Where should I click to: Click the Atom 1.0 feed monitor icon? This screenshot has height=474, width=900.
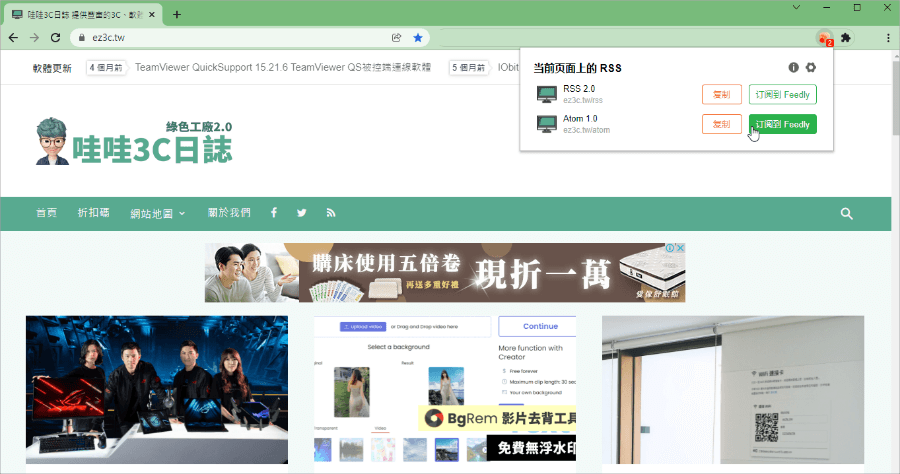[546, 124]
